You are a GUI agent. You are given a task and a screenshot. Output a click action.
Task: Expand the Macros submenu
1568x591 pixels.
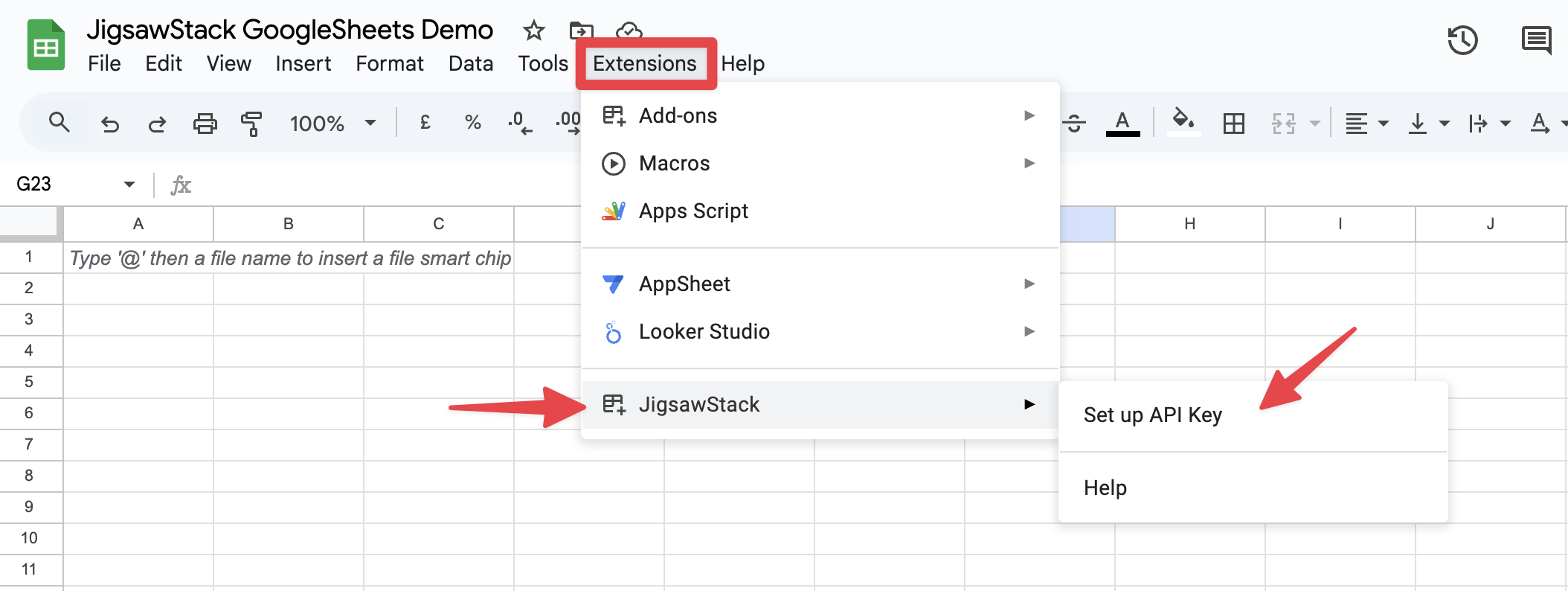820,163
